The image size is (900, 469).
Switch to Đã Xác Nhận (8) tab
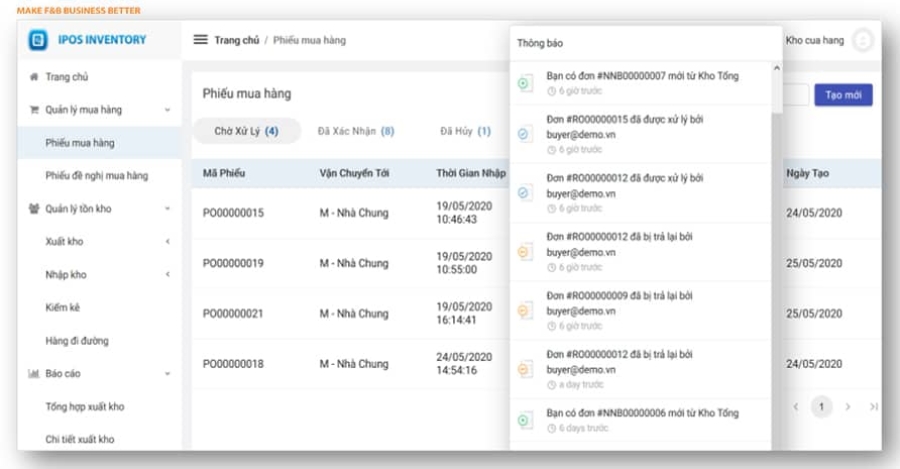click(x=356, y=131)
